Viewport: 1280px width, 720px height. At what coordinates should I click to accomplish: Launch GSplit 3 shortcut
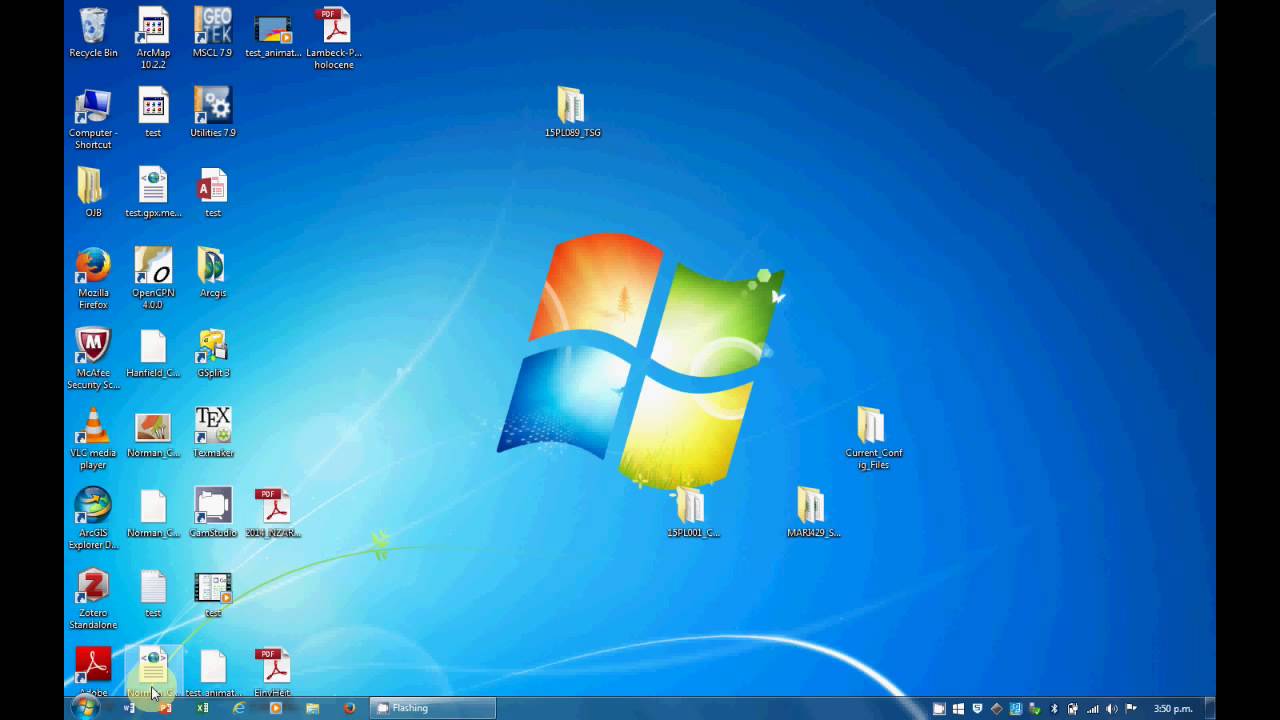coord(212,353)
